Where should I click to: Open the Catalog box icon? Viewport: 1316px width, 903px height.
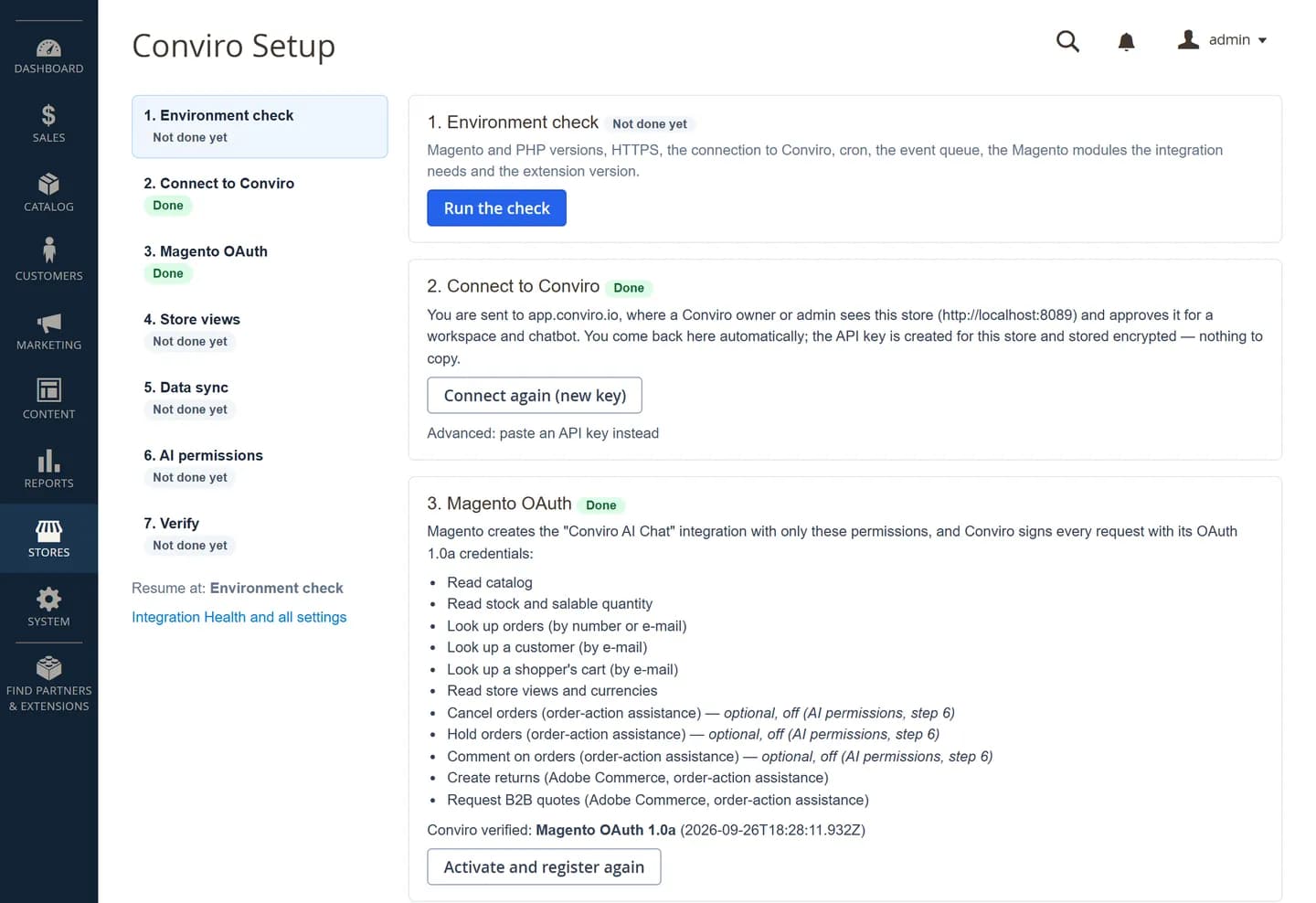click(48, 185)
